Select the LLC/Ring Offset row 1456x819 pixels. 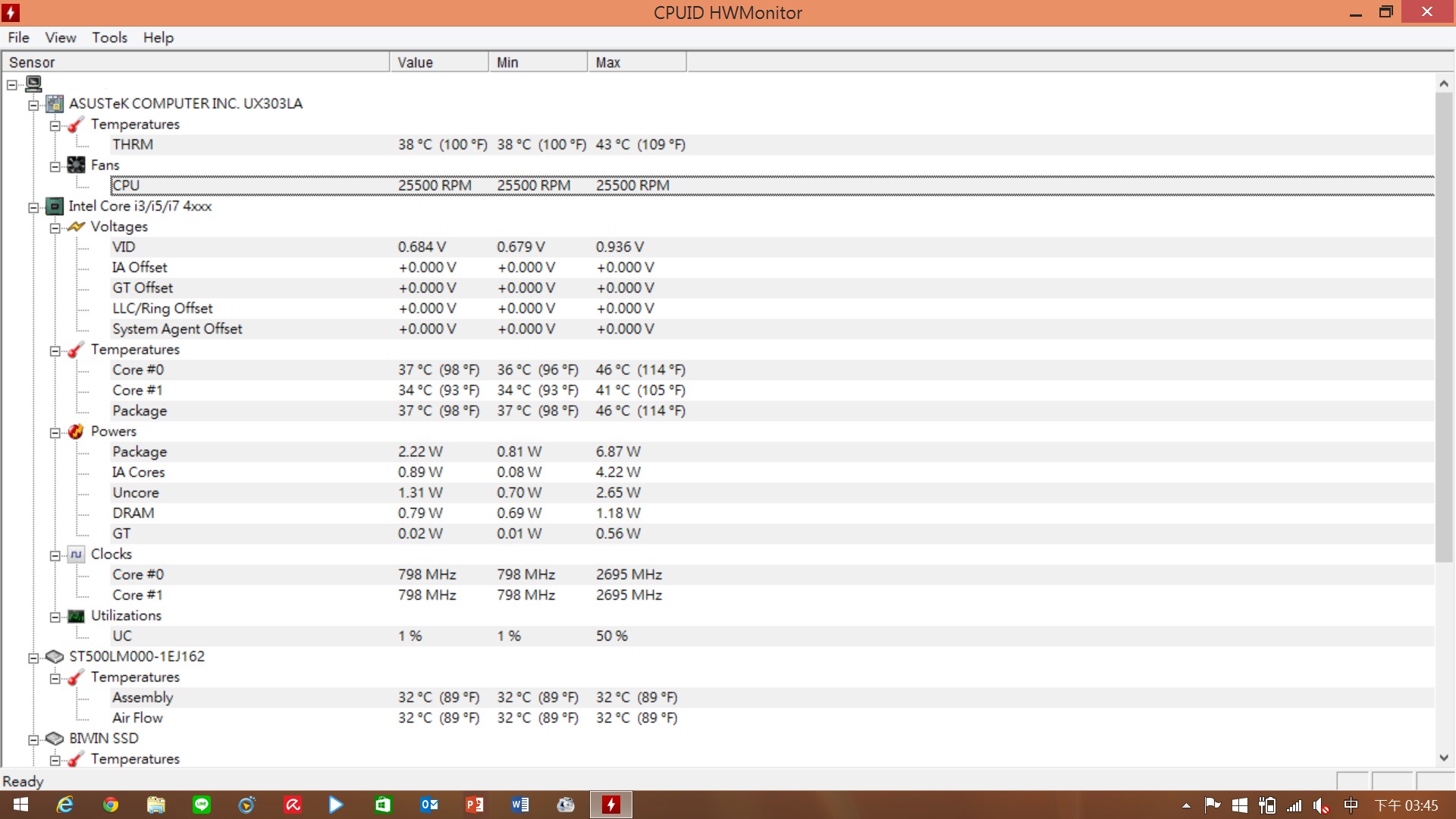pos(772,308)
